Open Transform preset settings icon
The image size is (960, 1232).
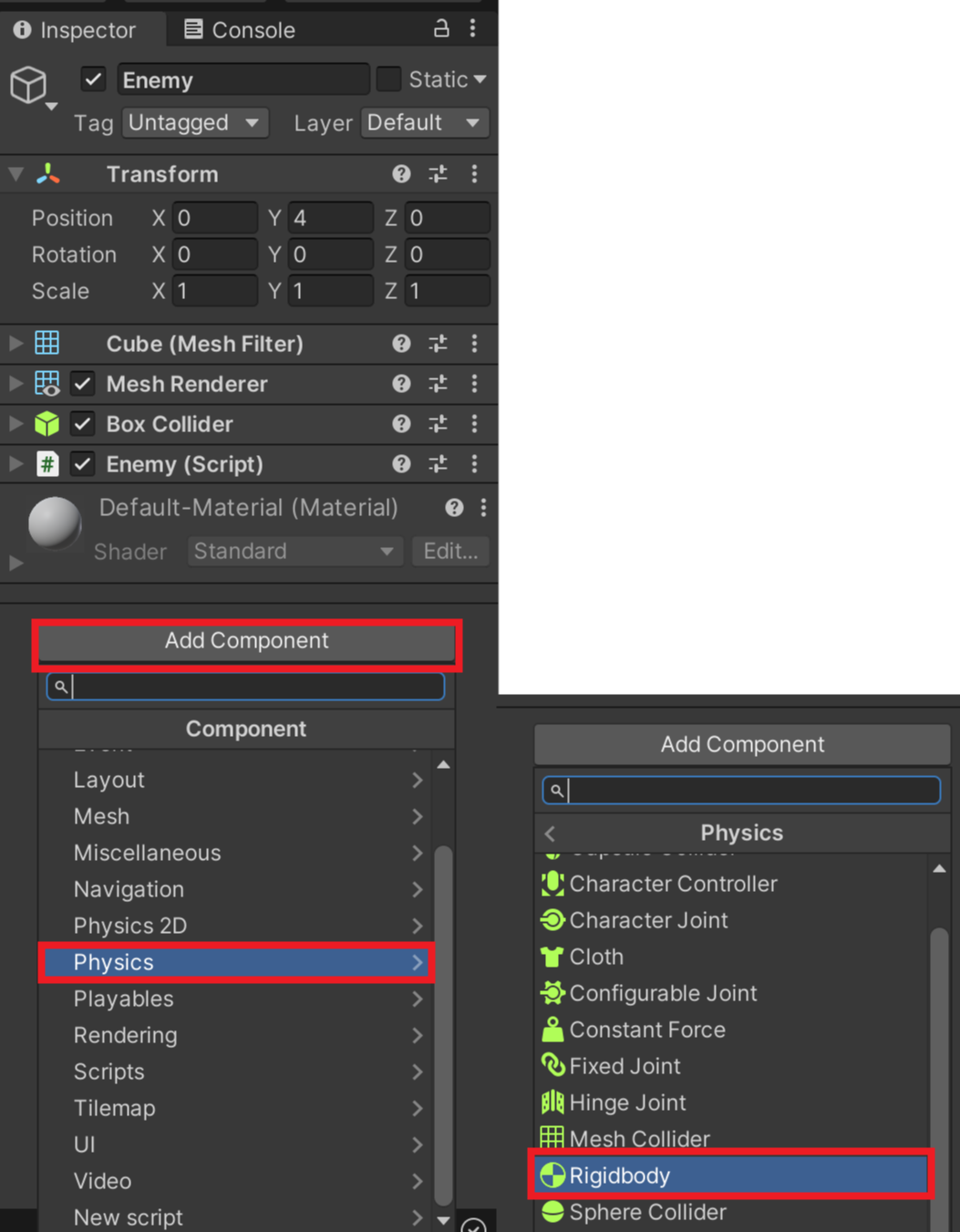tap(438, 173)
